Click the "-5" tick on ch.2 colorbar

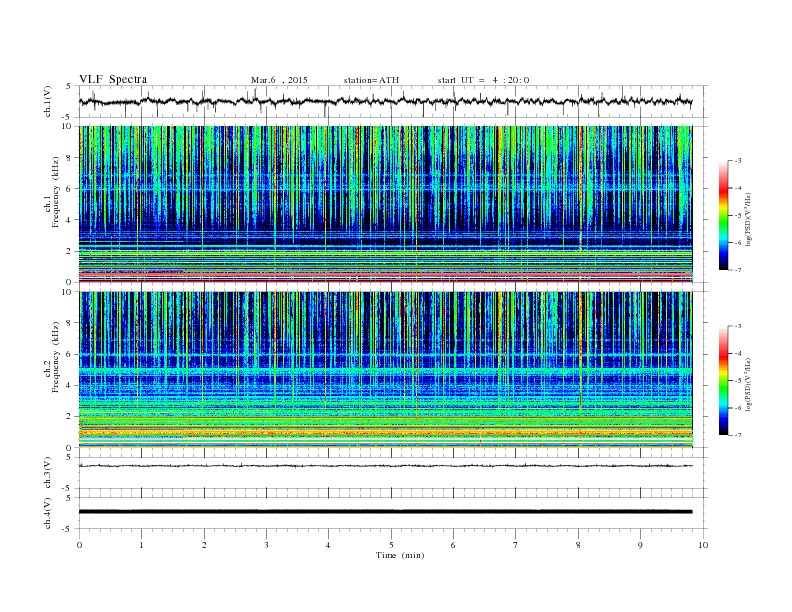click(738, 381)
